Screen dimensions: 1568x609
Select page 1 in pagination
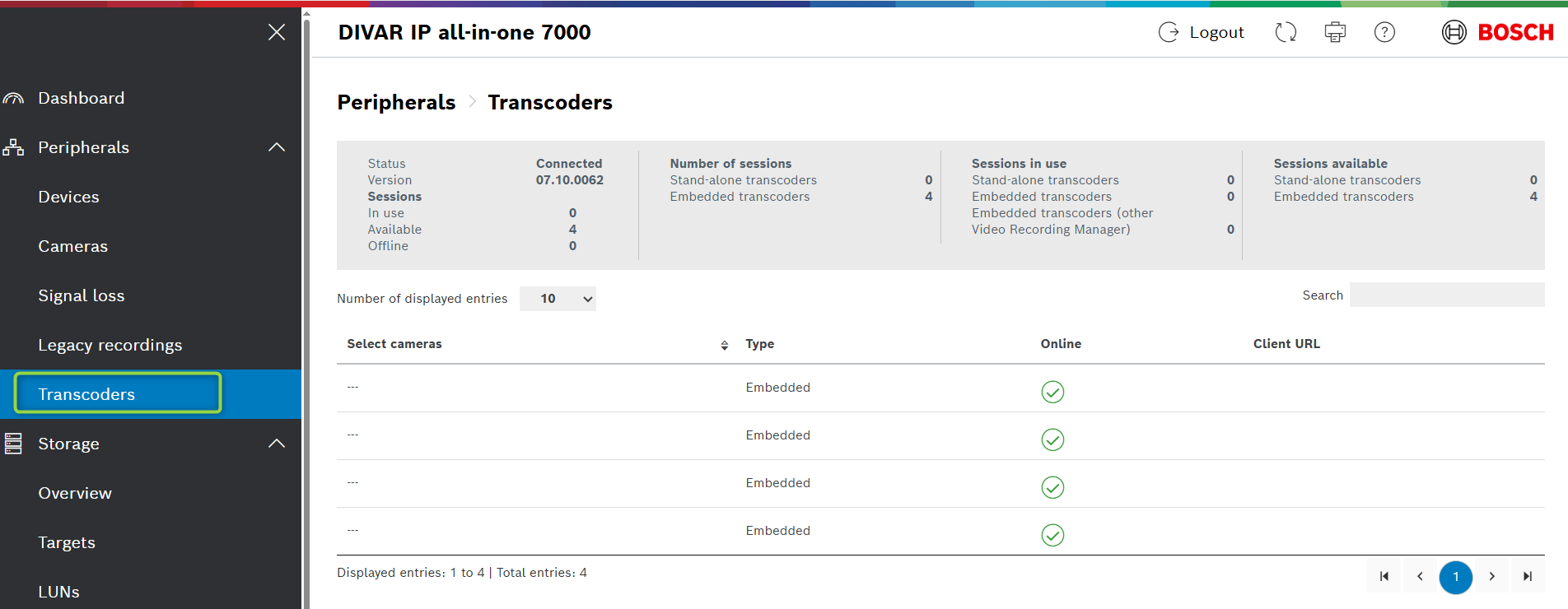coord(1455,576)
